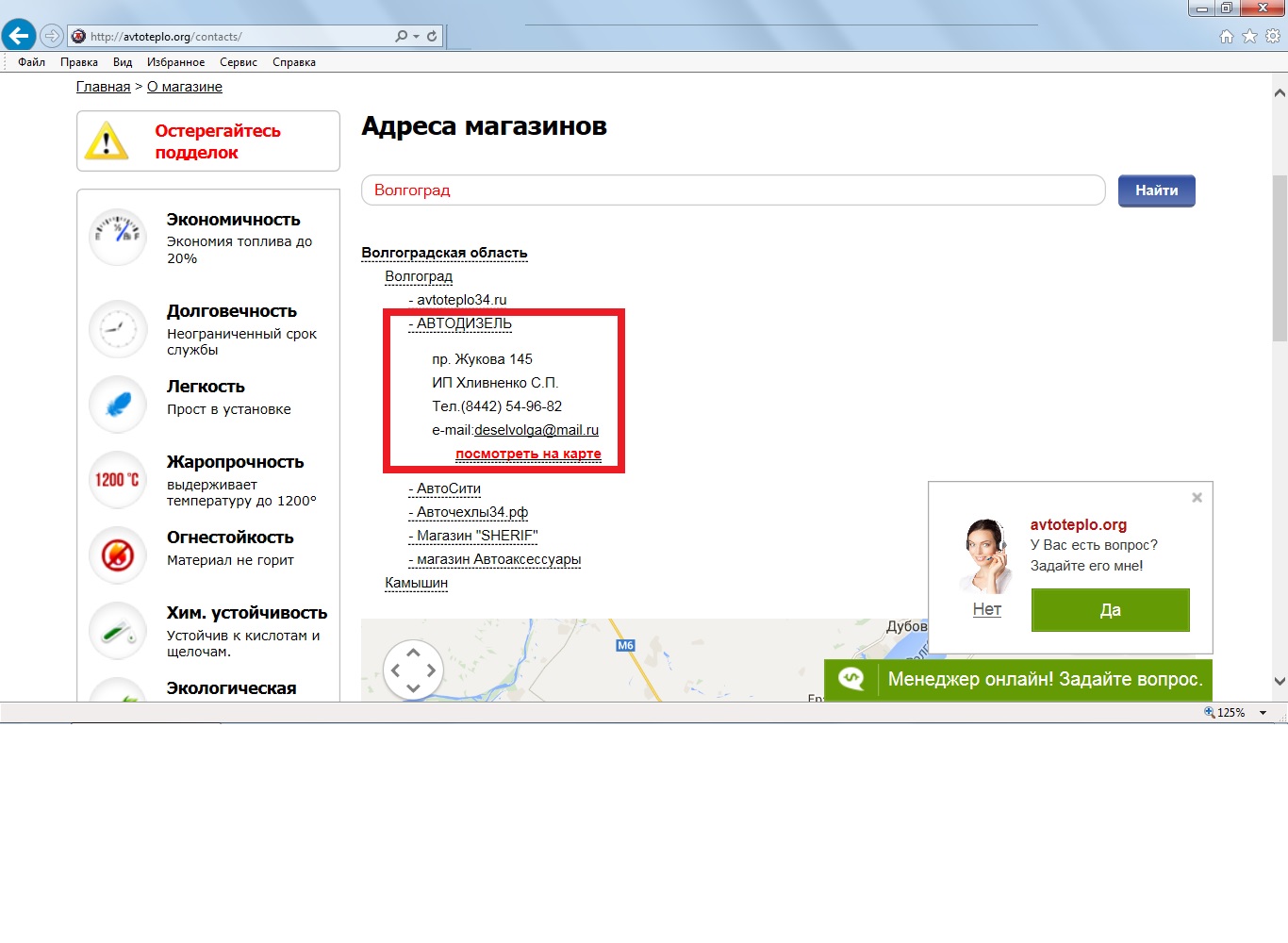Viewport: 1288px width, 943px height.
Task: Click the Долговечность clock icon
Action: click(x=118, y=329)
